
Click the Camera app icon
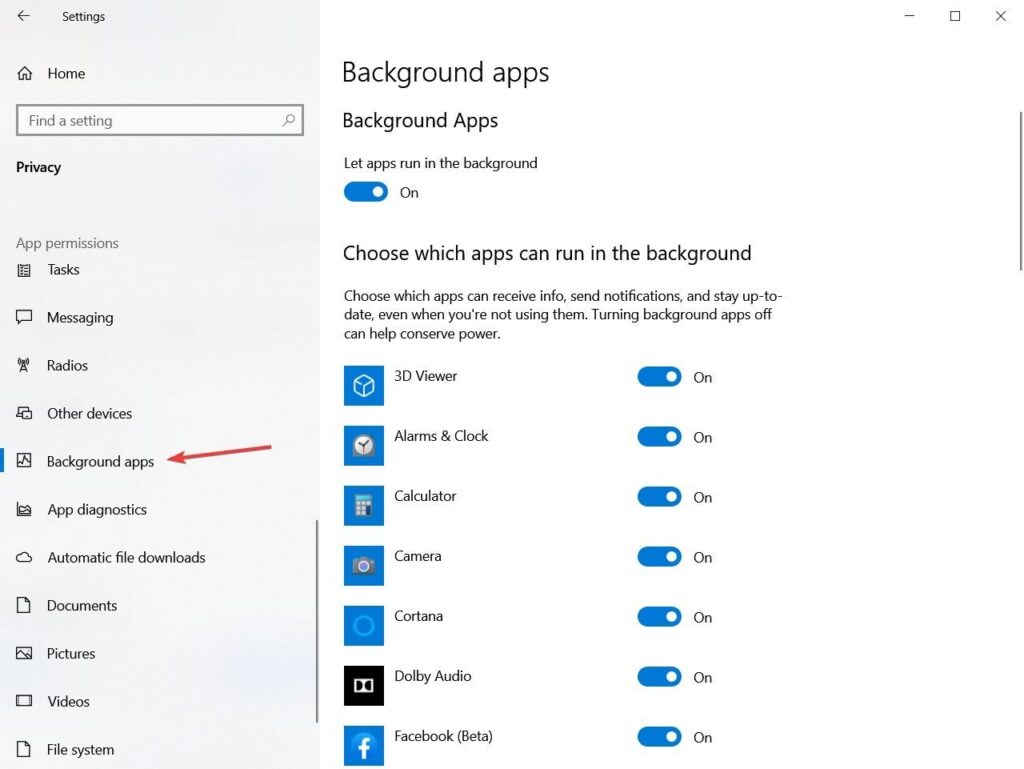pyautogui.click(x=364, y=565)
